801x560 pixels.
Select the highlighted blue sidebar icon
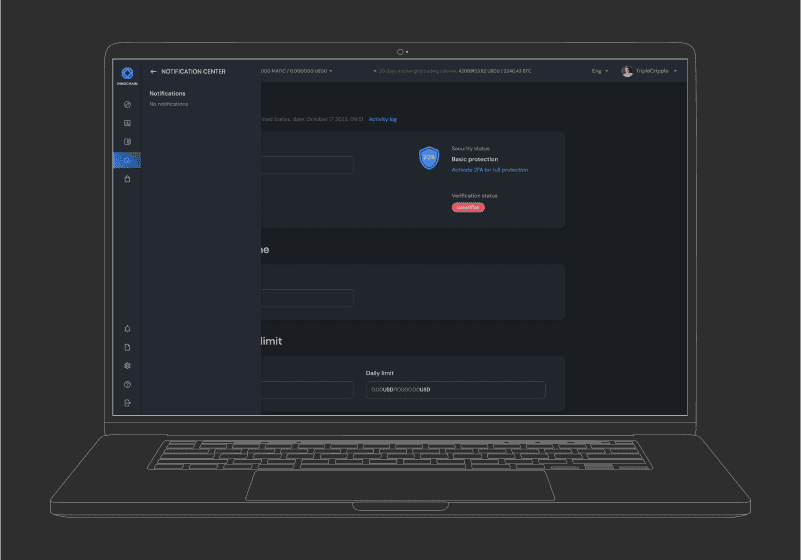127,160
